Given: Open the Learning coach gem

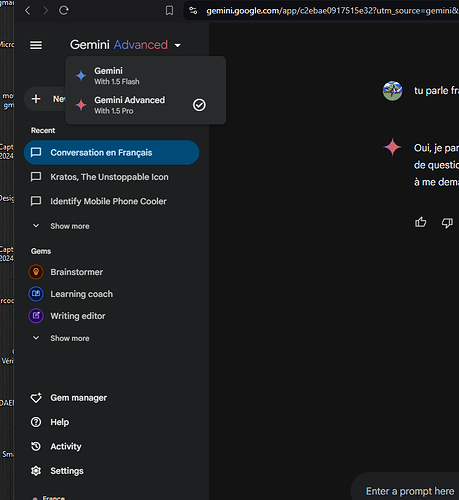Looking at the screenshot, I should point(81,294).
